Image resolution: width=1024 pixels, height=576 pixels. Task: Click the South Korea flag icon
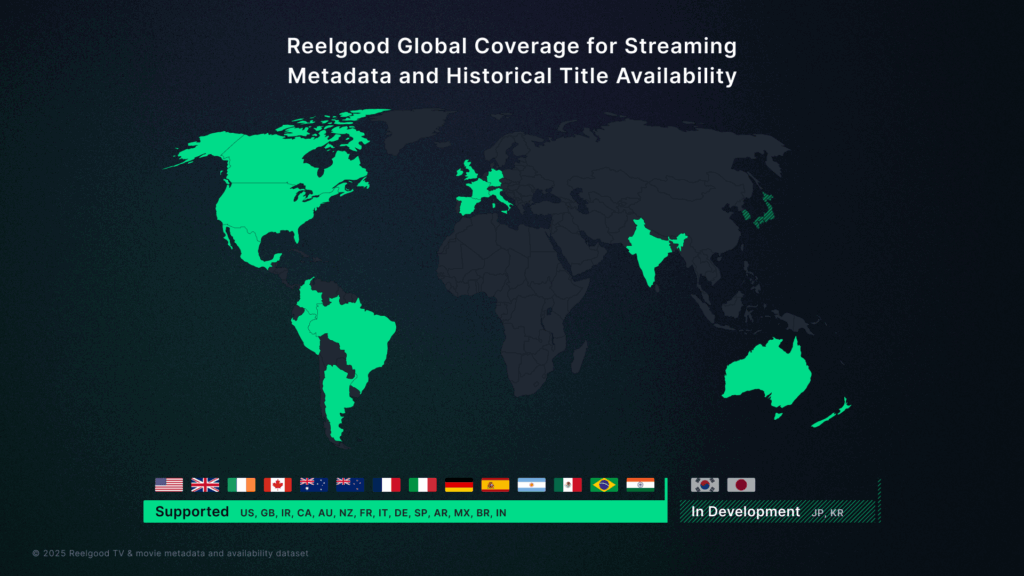pyautogui.click(x=705, y=485)
